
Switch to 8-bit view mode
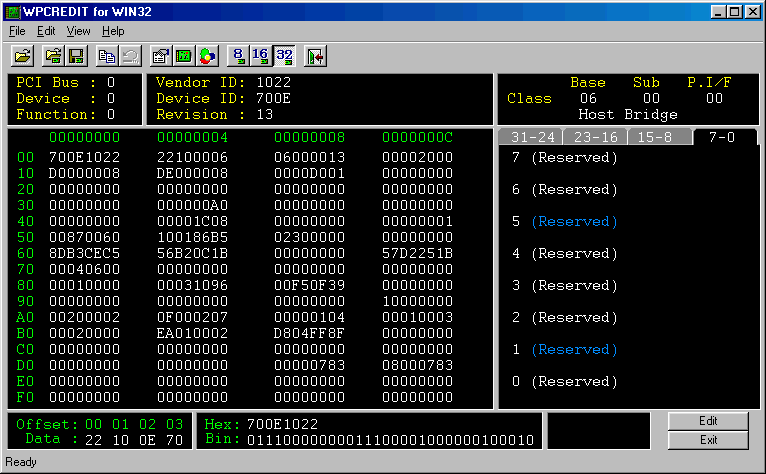[238, 56]
